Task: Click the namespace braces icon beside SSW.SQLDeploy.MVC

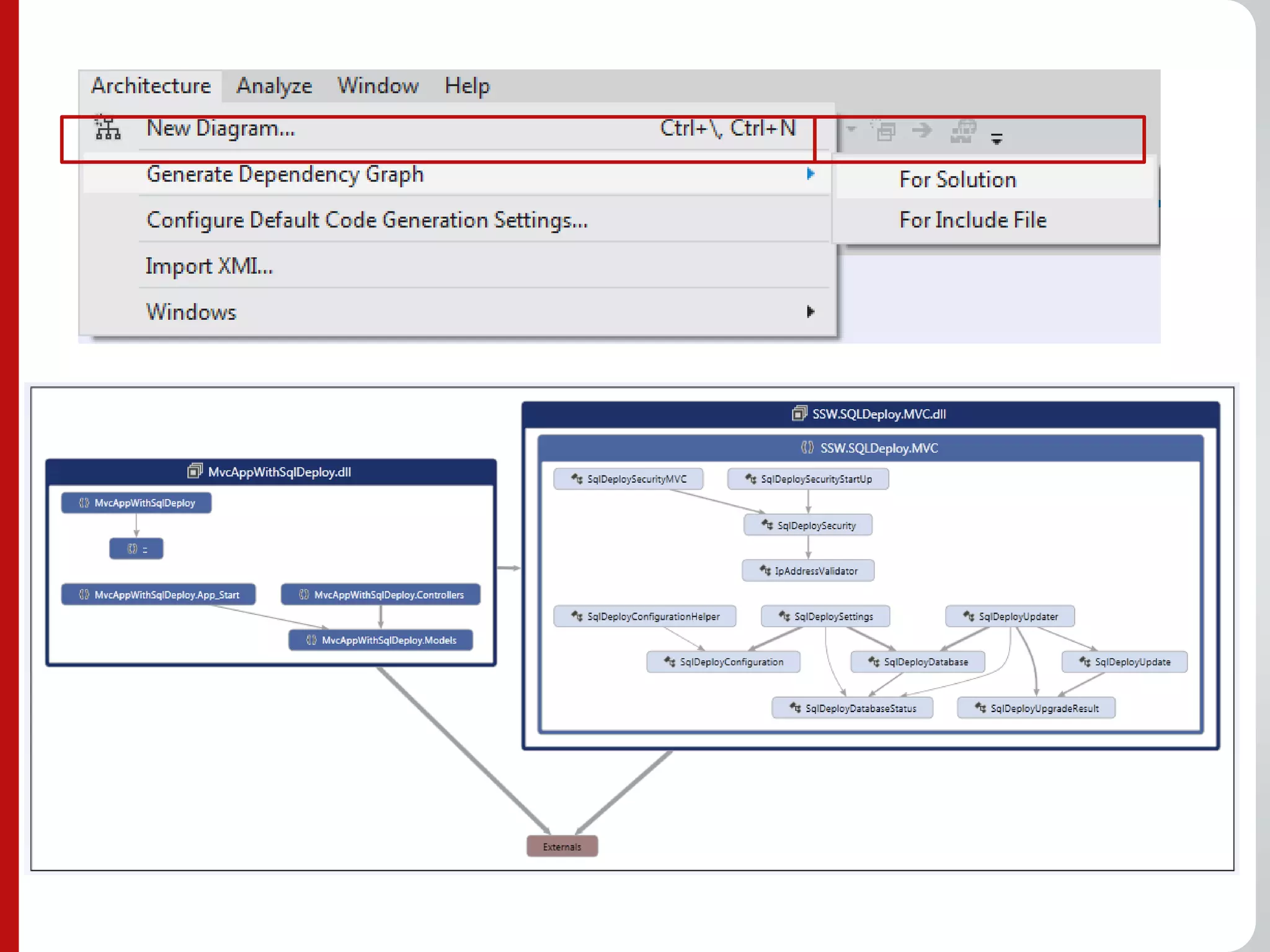Action: point(807,447)
